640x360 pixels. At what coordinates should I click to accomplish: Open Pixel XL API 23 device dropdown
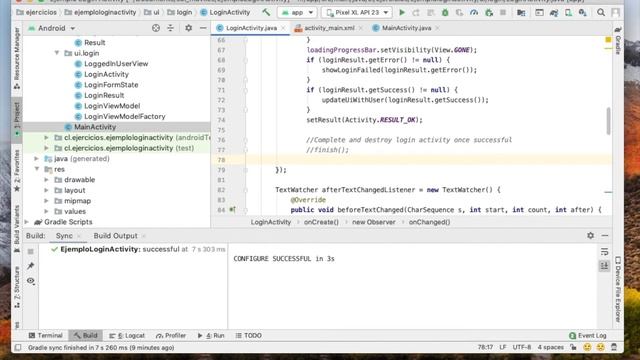pos(357,13)
